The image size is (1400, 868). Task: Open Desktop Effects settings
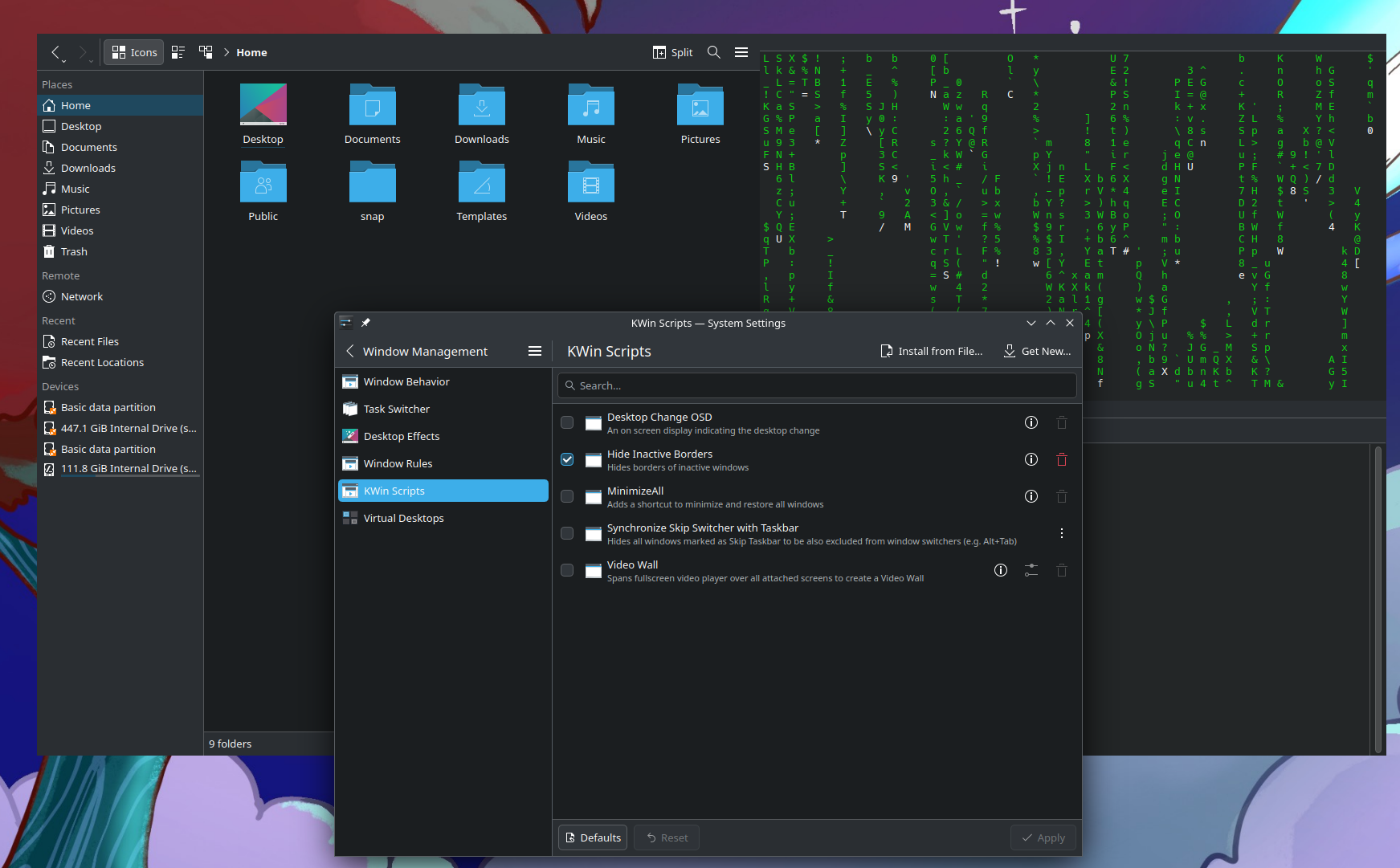pos(443,436)
